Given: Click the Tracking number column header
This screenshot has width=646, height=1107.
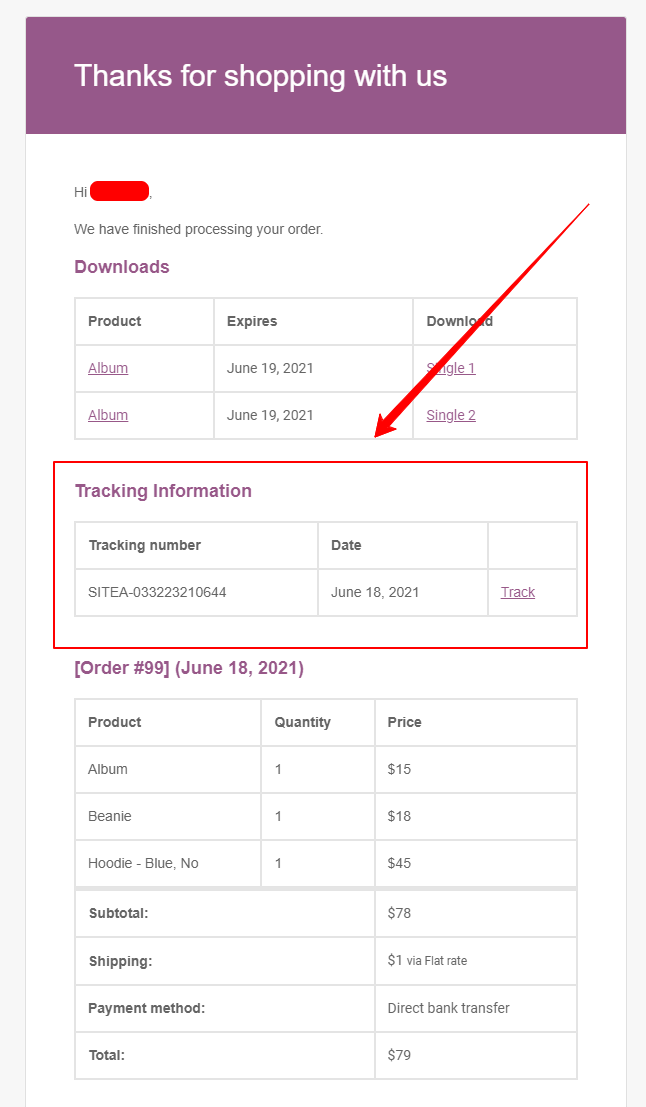Looking at the screenshot, I should pos(145,545).
